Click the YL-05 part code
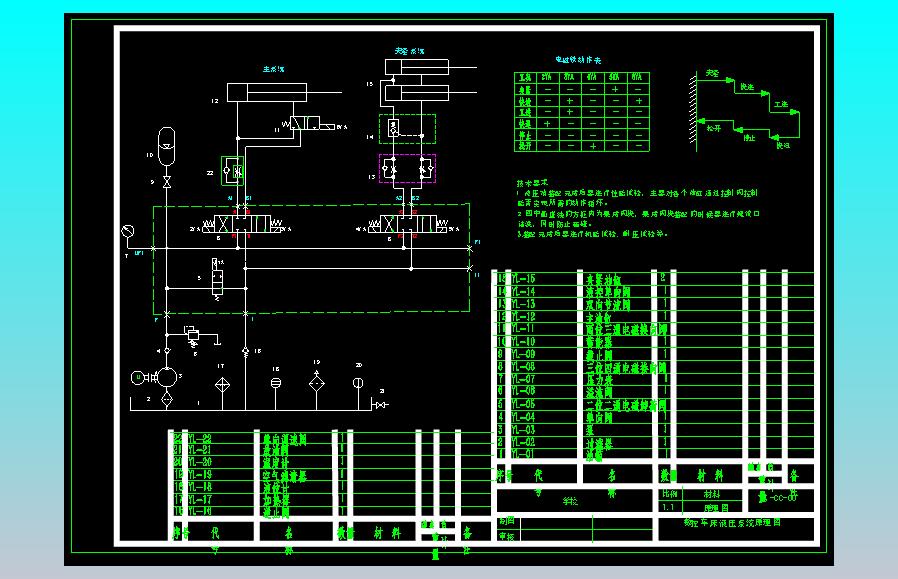Viewport: 898px width, 579px height. pyautogui.click(x=523, y=404)
